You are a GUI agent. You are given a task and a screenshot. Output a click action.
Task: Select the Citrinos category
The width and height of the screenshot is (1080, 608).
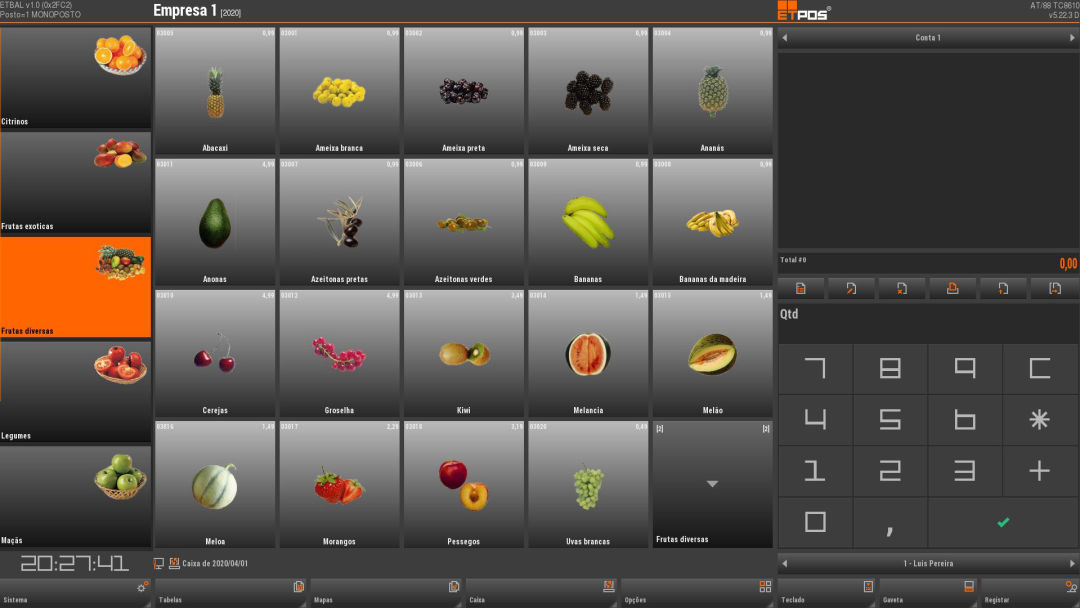pos(75,78)
